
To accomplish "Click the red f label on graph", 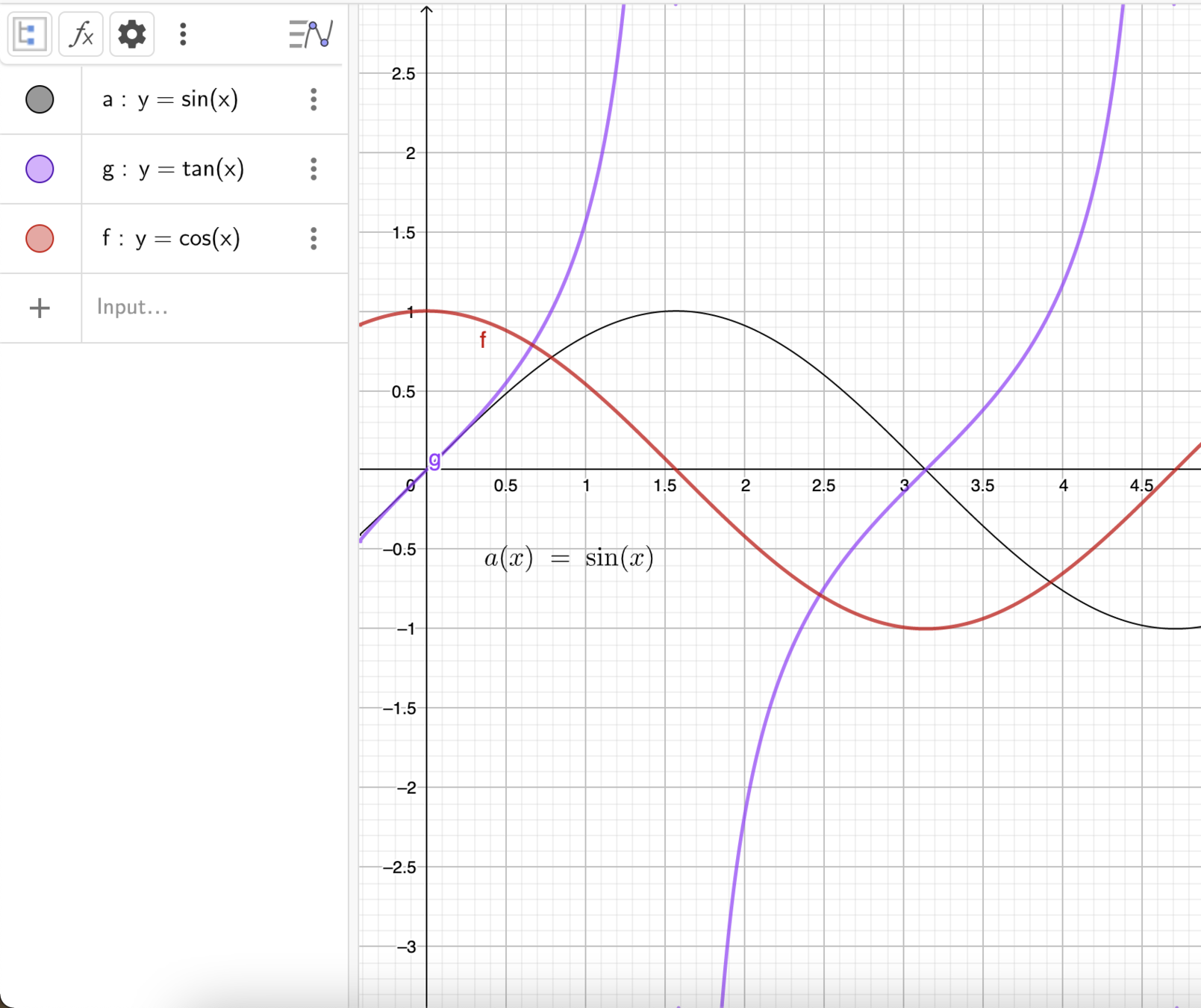I will point(483,340).
